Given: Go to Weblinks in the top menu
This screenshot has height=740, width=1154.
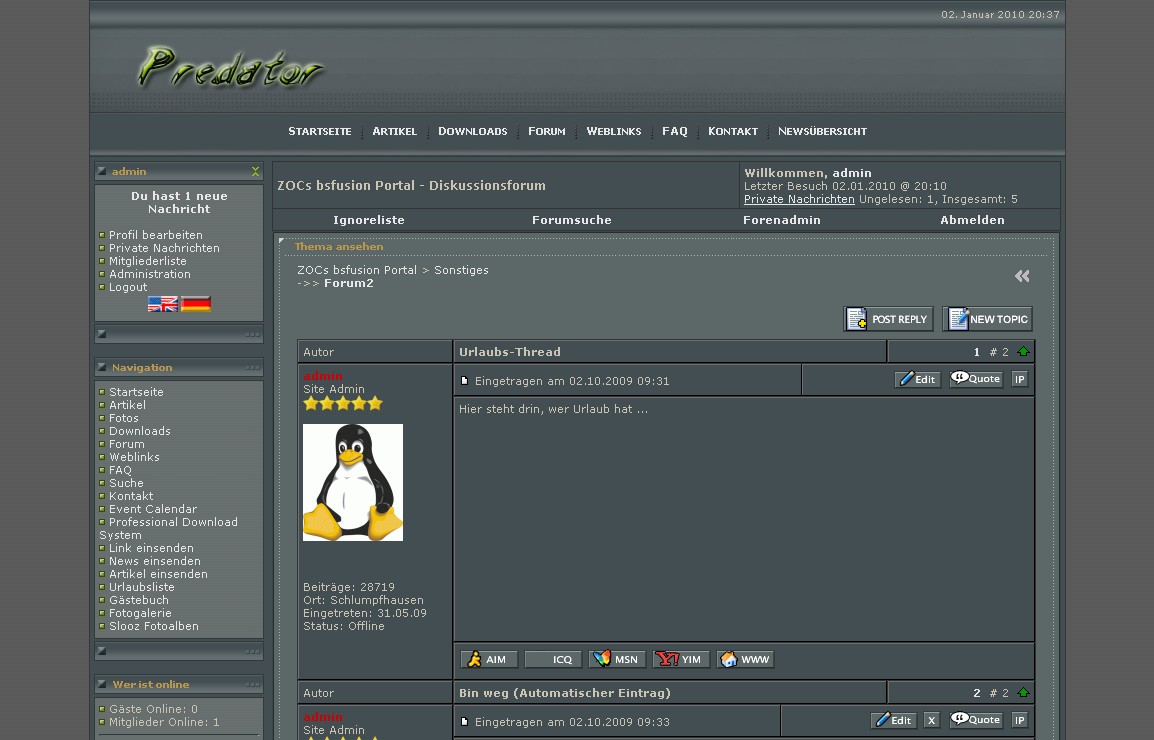Looking at the screenshot, I should [x=613, y=132].
